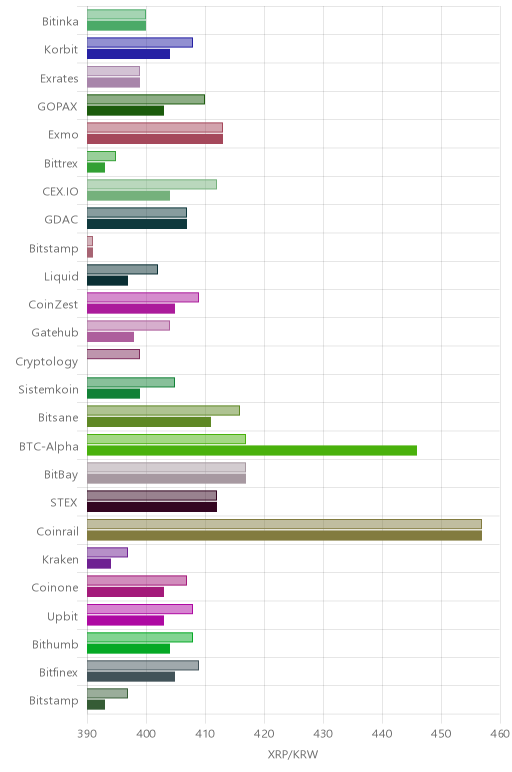This screenshot has width=512, height=772.
Task: Select the Kraken dark purple bar
Action: tap(98, 564)
